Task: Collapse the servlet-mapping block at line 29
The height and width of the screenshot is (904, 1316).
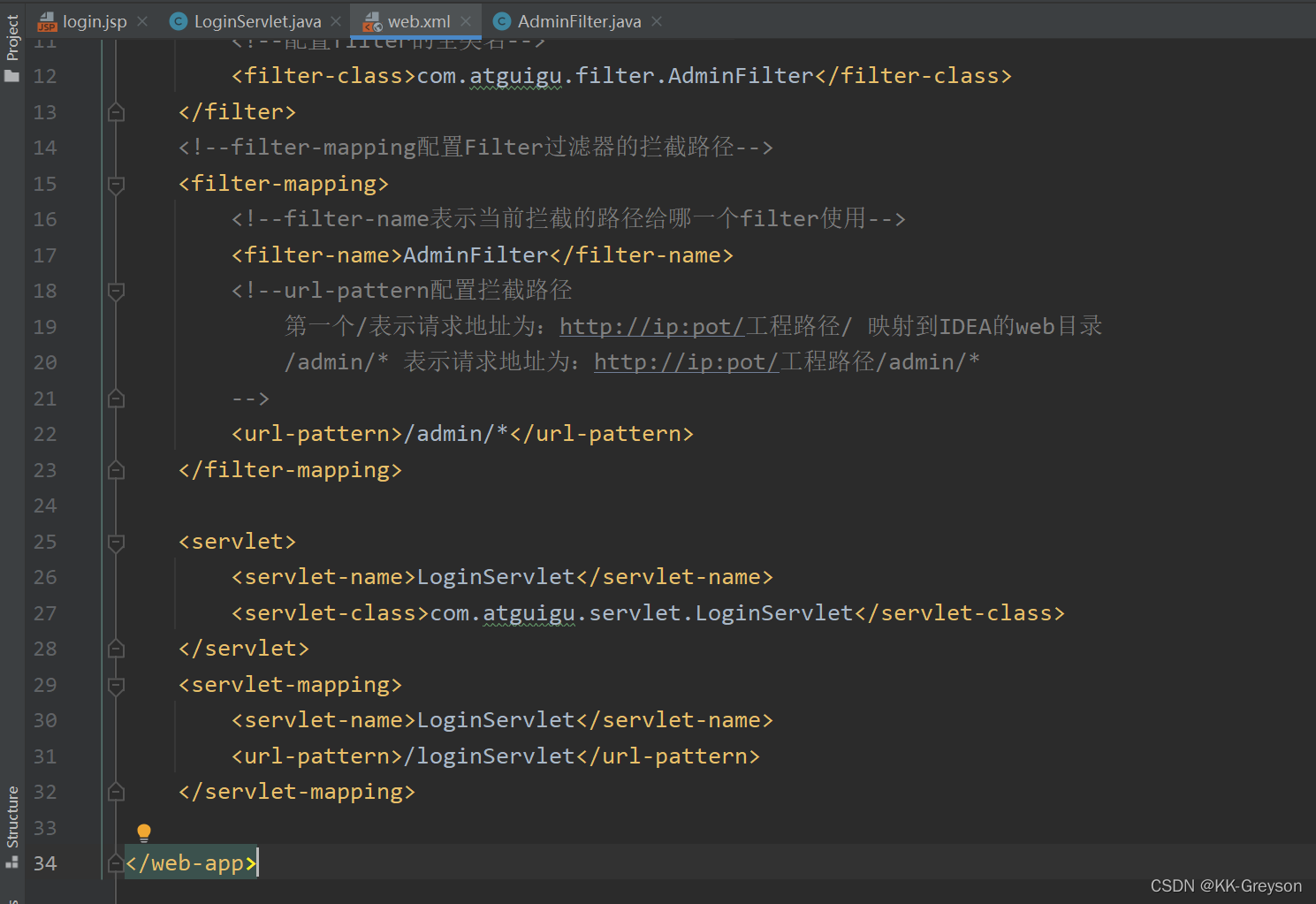Action: (x=116, y=685)
